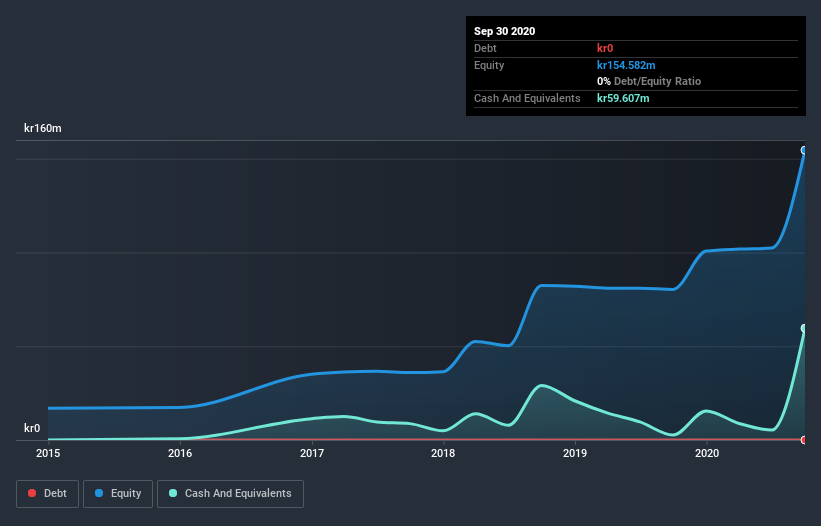The image size is (821, 526).
Task: Click the Equity label in tooltip
Action: pyautogui.click(x=489, y=65)
